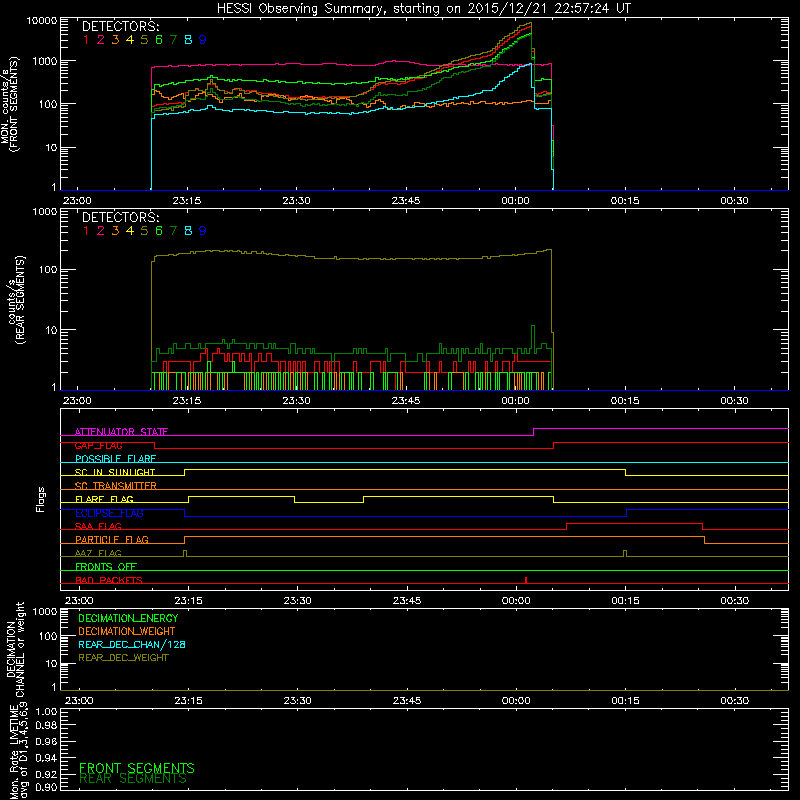Click the POSSIBLE_FLARE flag label
This screenshot has width=800, height=800.
tap(115, 459)
